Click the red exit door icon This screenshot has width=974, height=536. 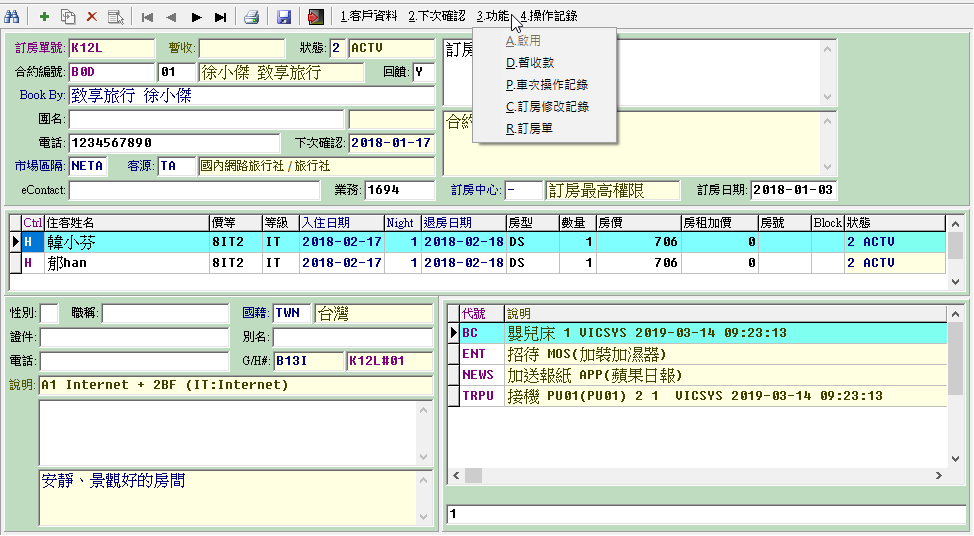(x=316, y=16)
